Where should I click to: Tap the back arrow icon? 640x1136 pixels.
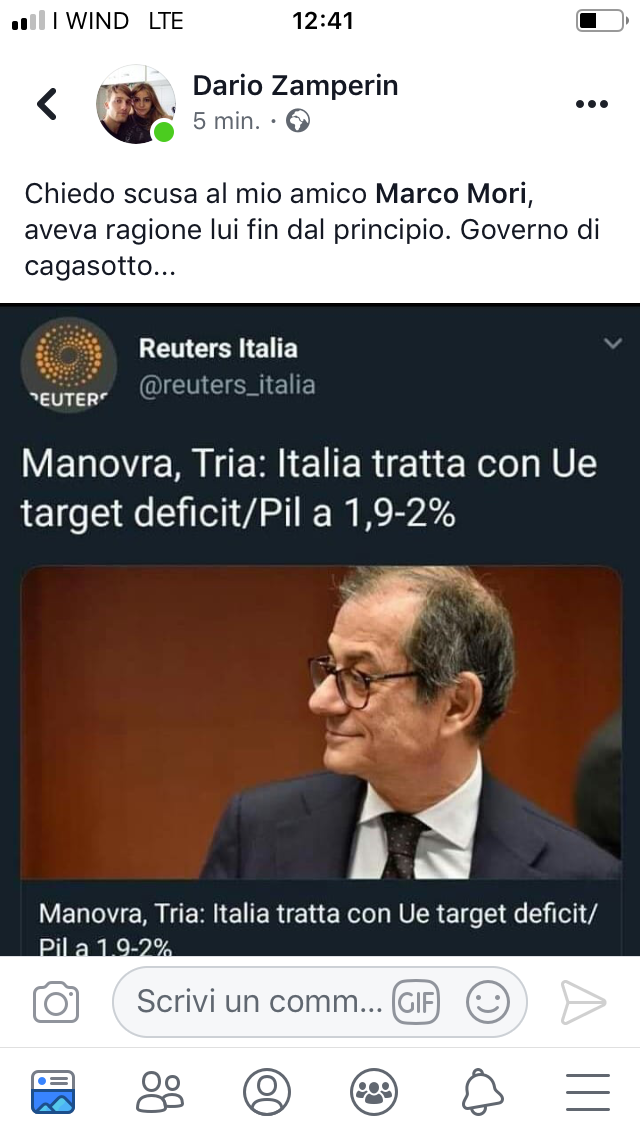47,104
